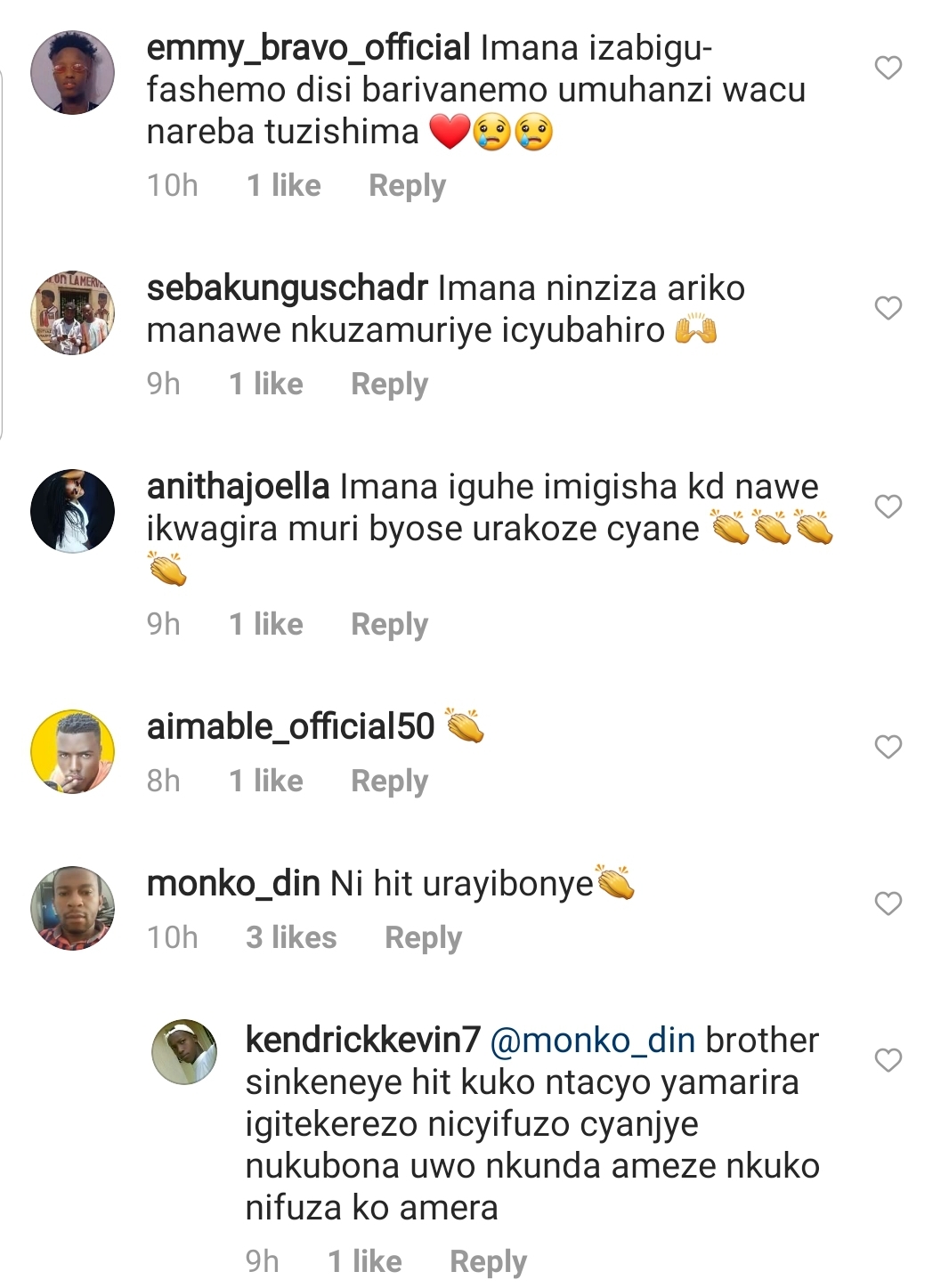This screenshot has height=1288, width=949.
Task: Reply to emmy_bravo_official's comment
Action: tap(407, 186)
